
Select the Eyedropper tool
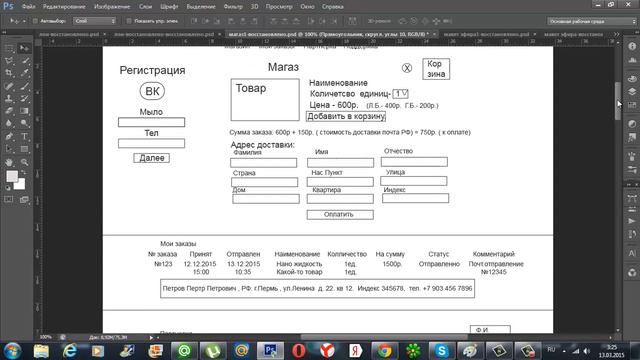point(24,73)
